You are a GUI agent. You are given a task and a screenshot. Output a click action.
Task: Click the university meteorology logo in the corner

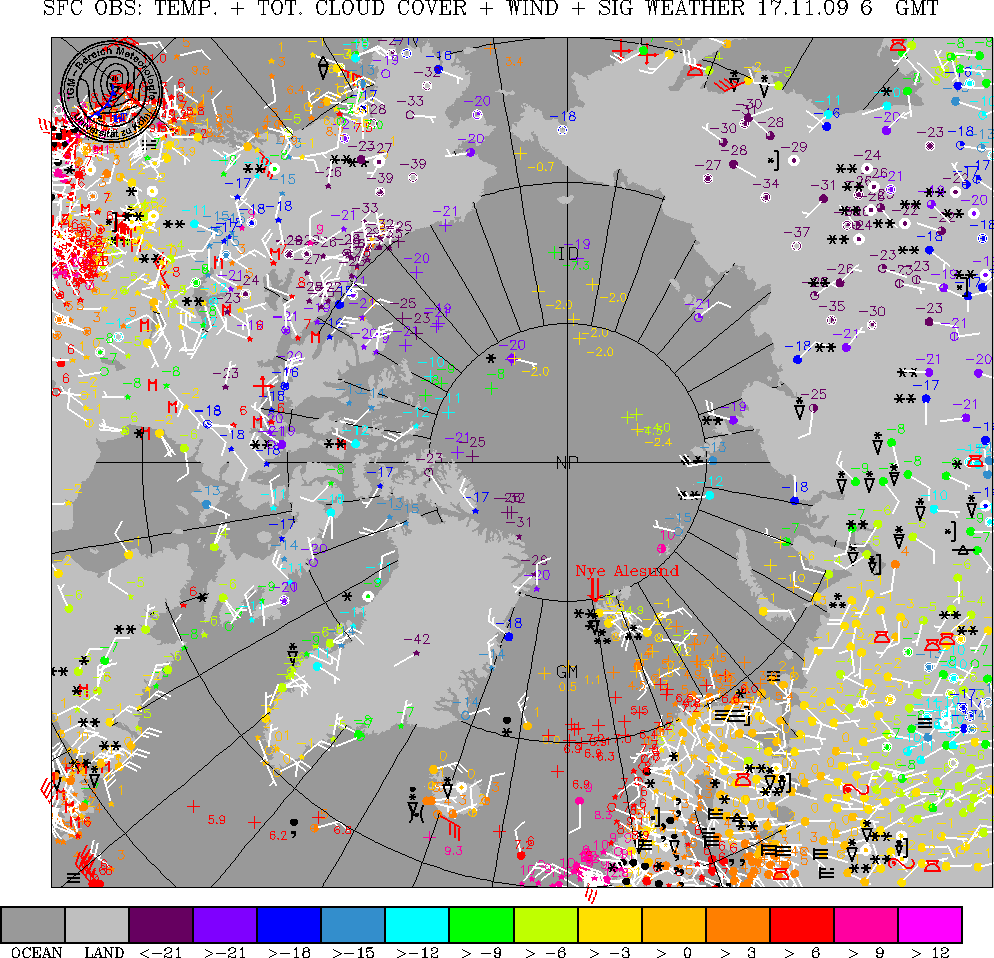[x=112, y=90]
